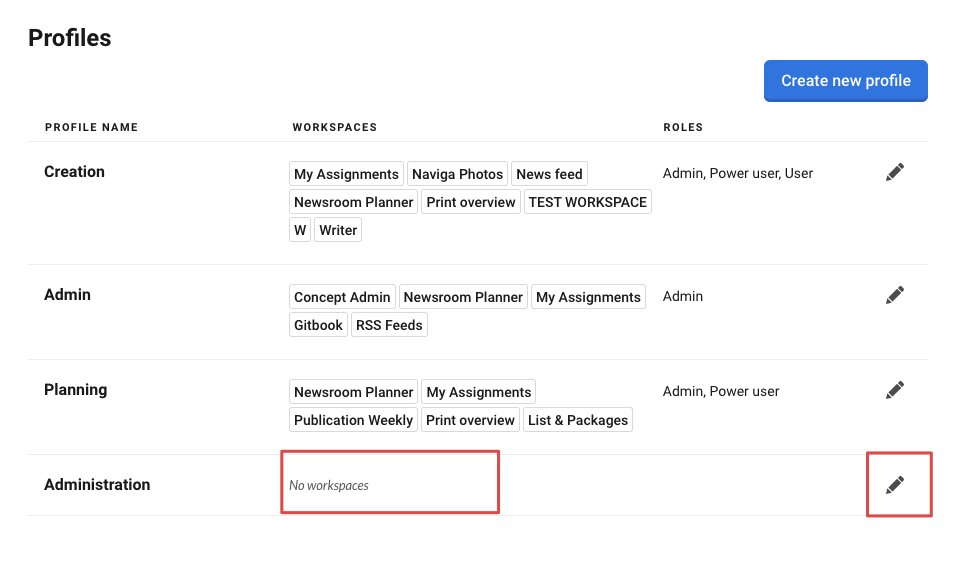Click My Assignments tag in Planning row
The image size is (974, 570).
tap(478, 392)
